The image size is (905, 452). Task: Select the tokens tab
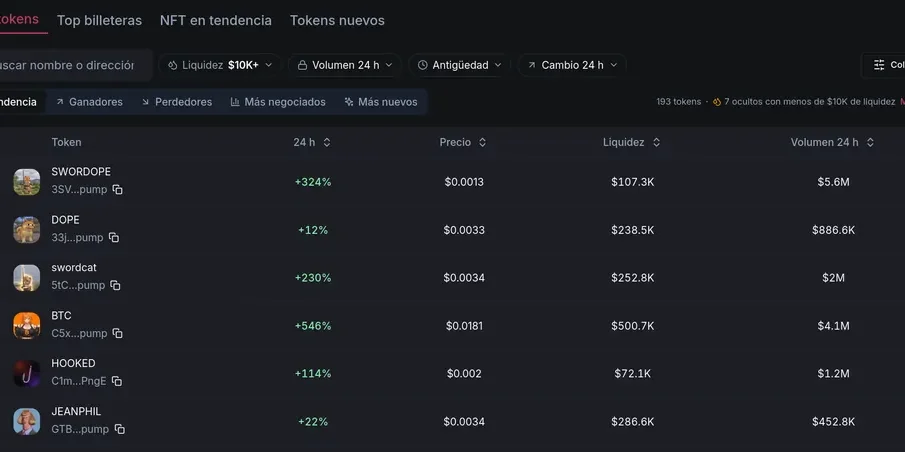(x=20, y=20)
